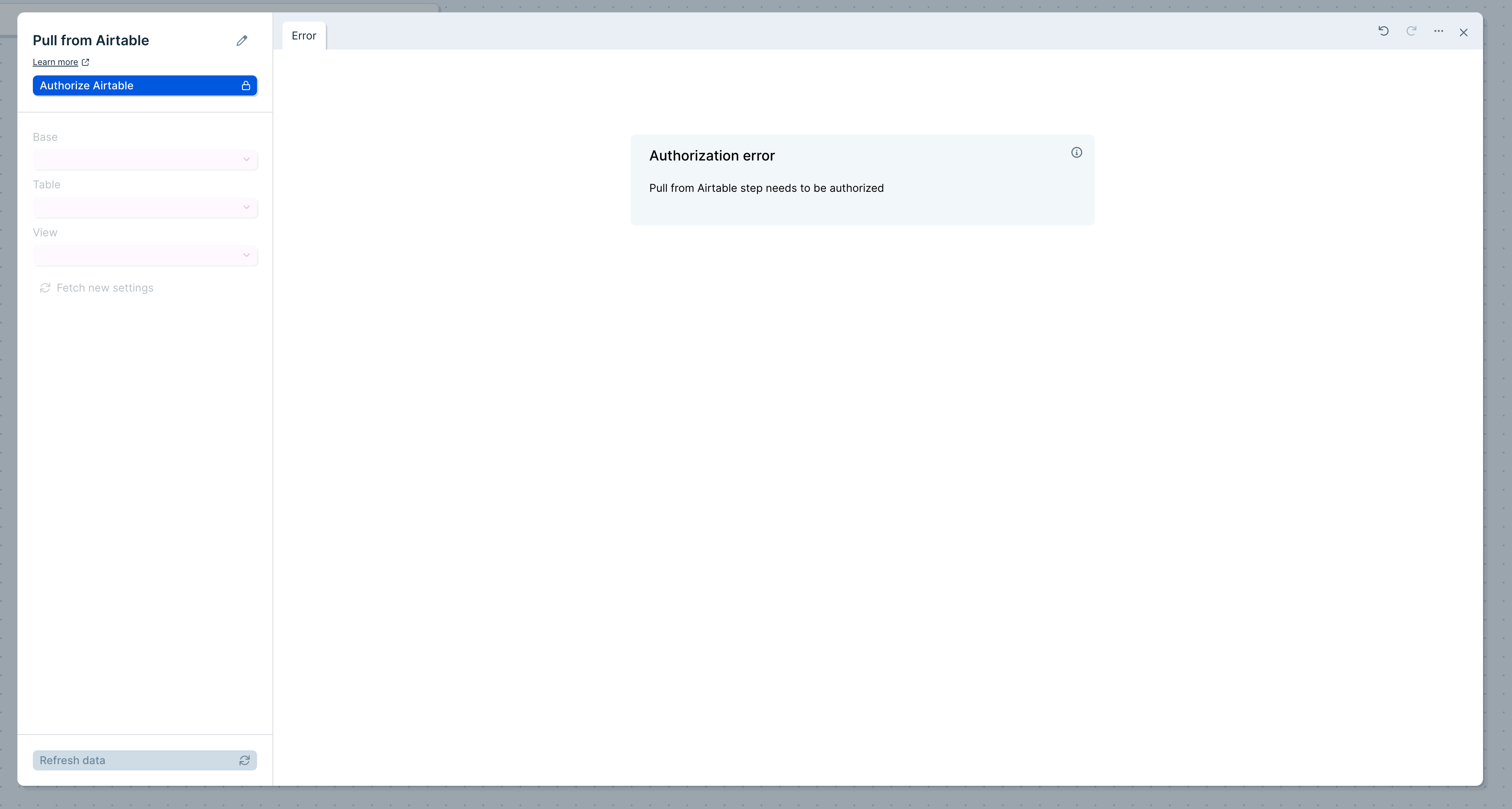Click the redo arrow icon
1512x809 pixels.
pos(1411,31)
